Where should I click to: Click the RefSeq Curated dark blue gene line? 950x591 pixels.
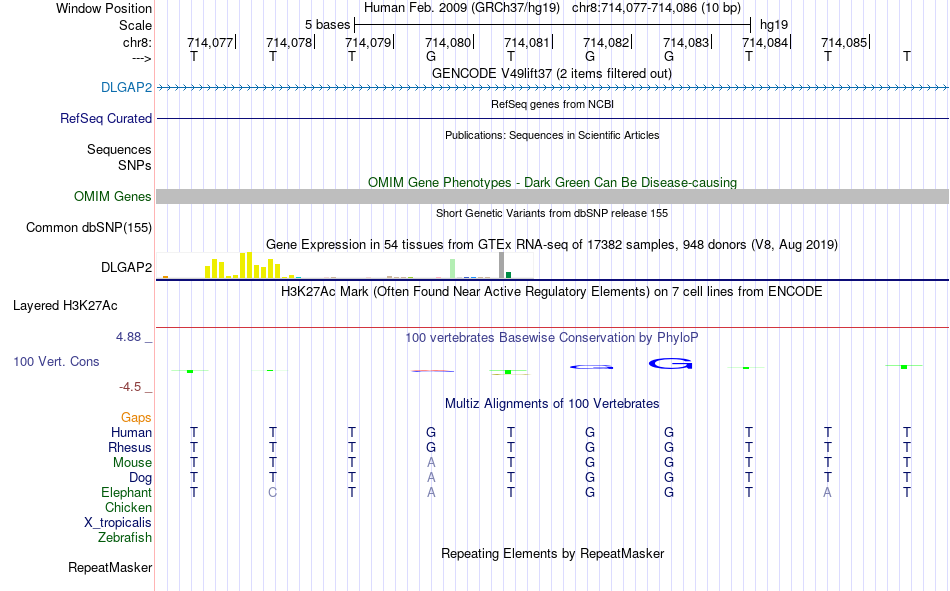(552, 118)
